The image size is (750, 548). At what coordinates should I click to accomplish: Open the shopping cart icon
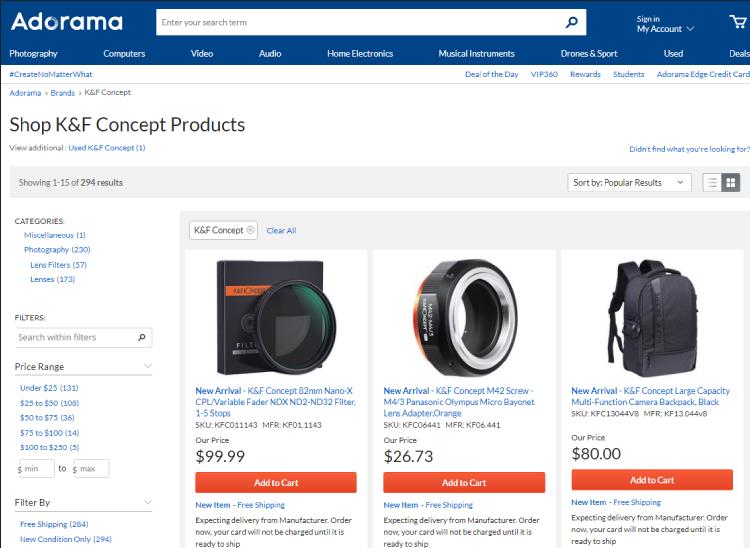[x=737, y=23]
